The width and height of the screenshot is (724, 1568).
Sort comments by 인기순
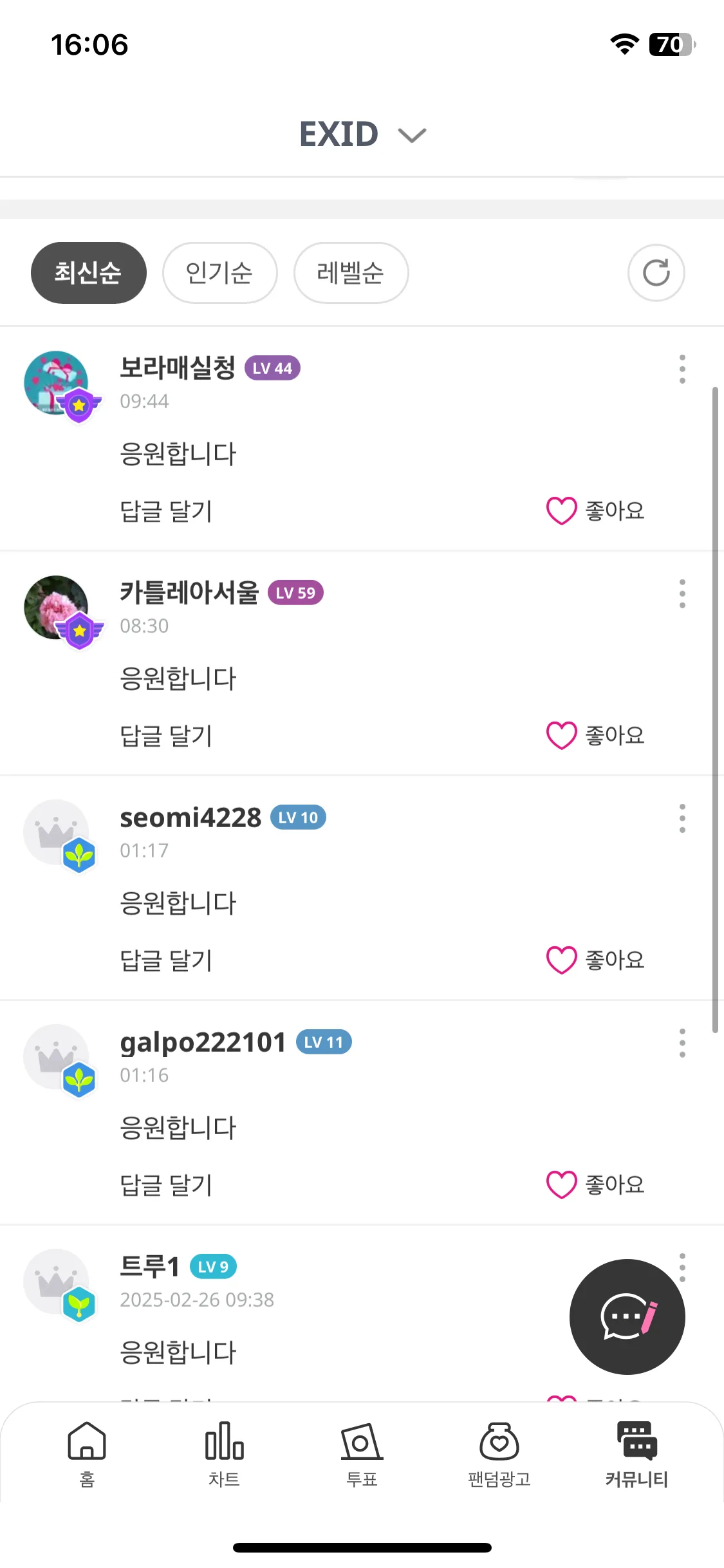coord(219,273)
